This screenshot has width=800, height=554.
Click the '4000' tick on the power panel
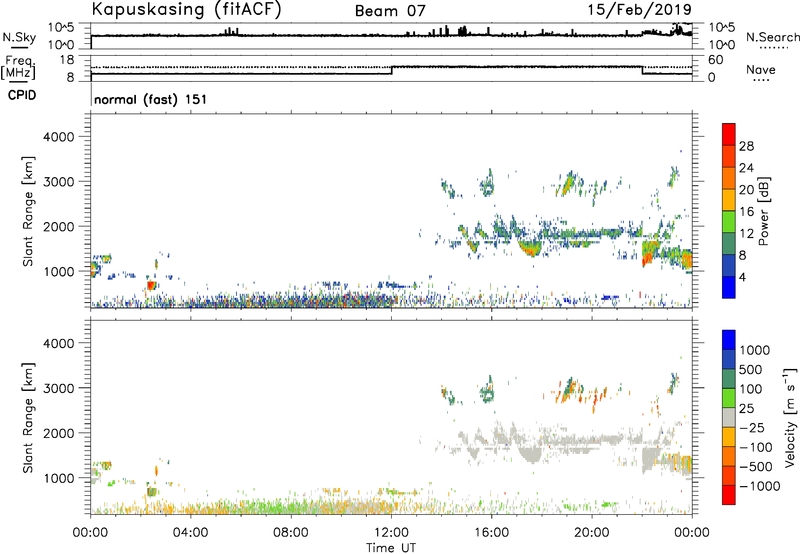coord(58,137)
